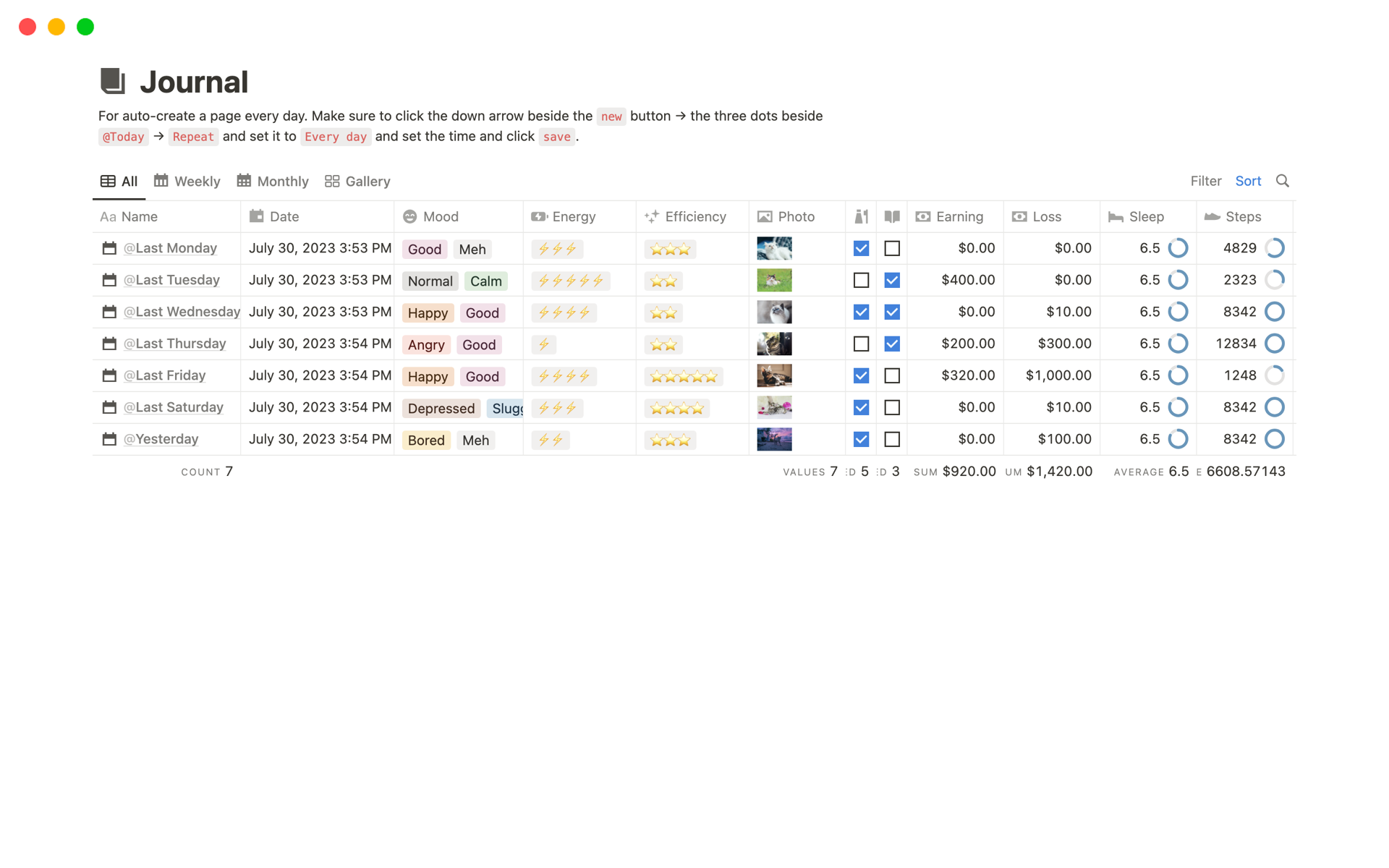The width and height of the screenshot is (1389, 868).
Task: Click the reading book column header icon
Action: click(x=892, y=216)
